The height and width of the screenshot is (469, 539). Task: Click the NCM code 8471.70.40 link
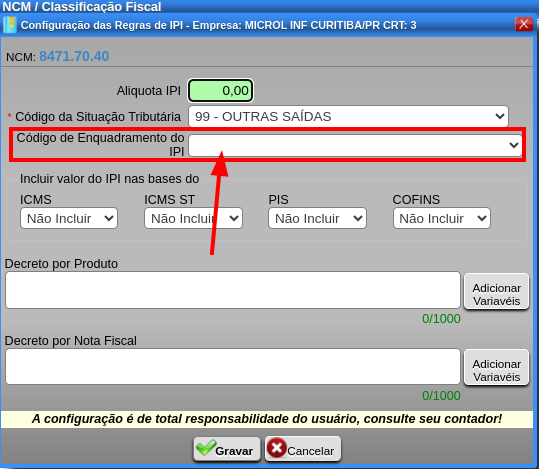74,56
